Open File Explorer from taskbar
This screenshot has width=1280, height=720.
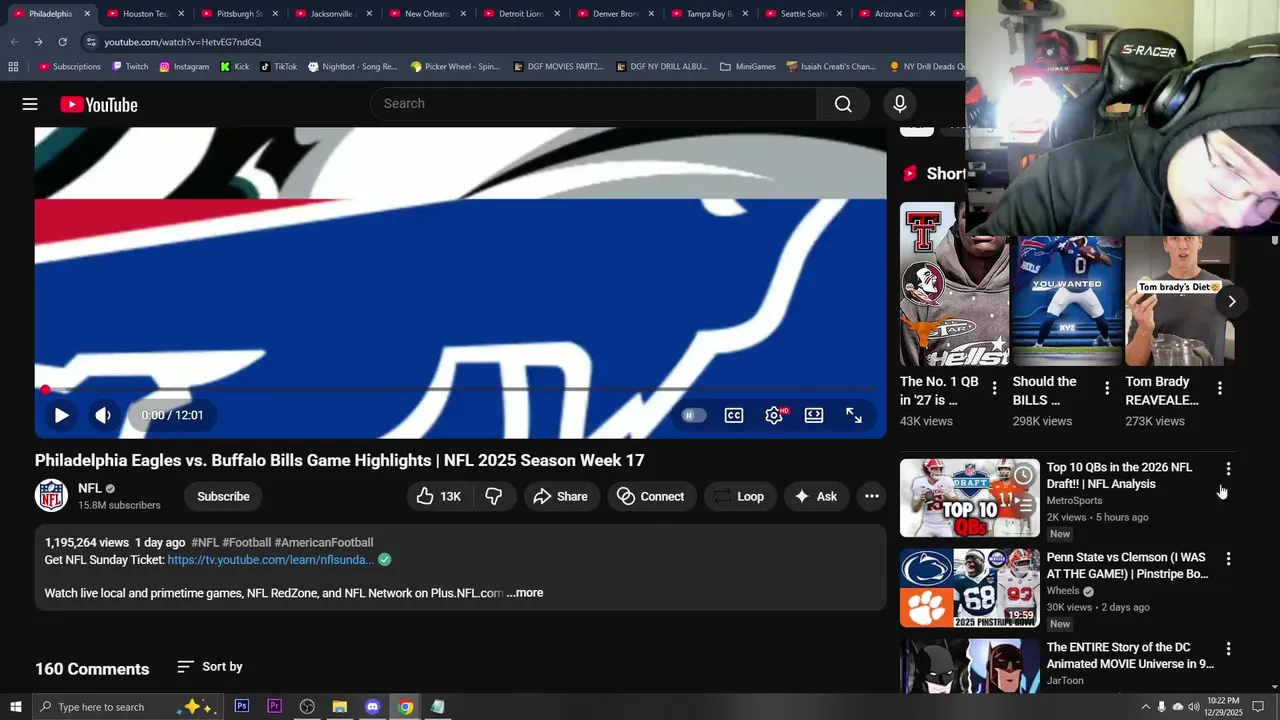click(339, 707)
